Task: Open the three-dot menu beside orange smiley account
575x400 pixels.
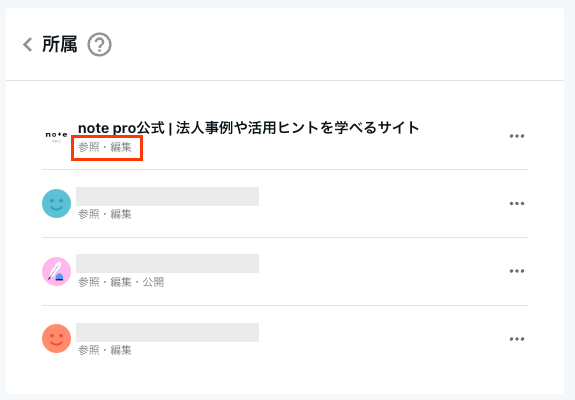Action: 517,339
